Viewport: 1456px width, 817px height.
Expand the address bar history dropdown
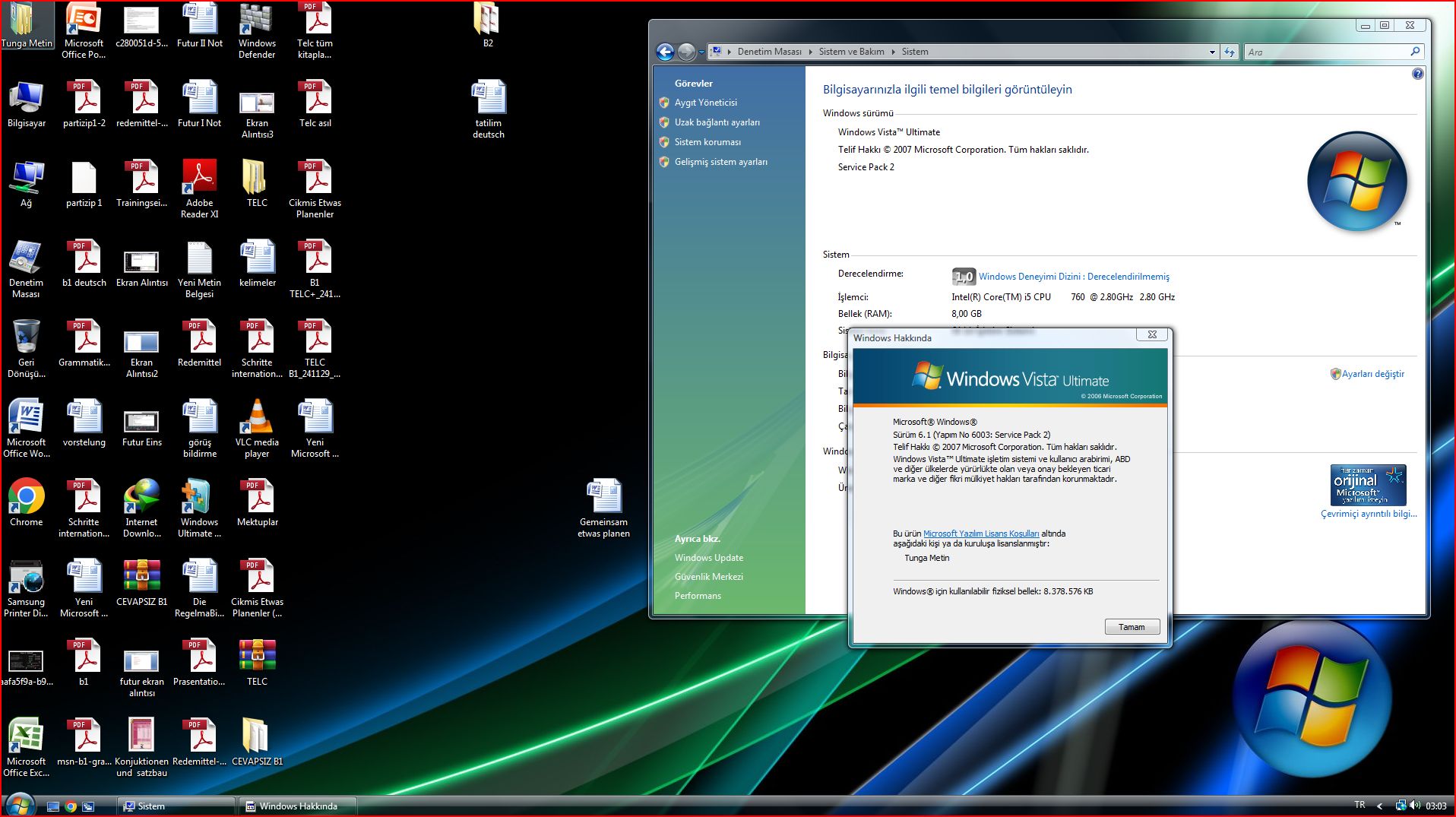1212,52
